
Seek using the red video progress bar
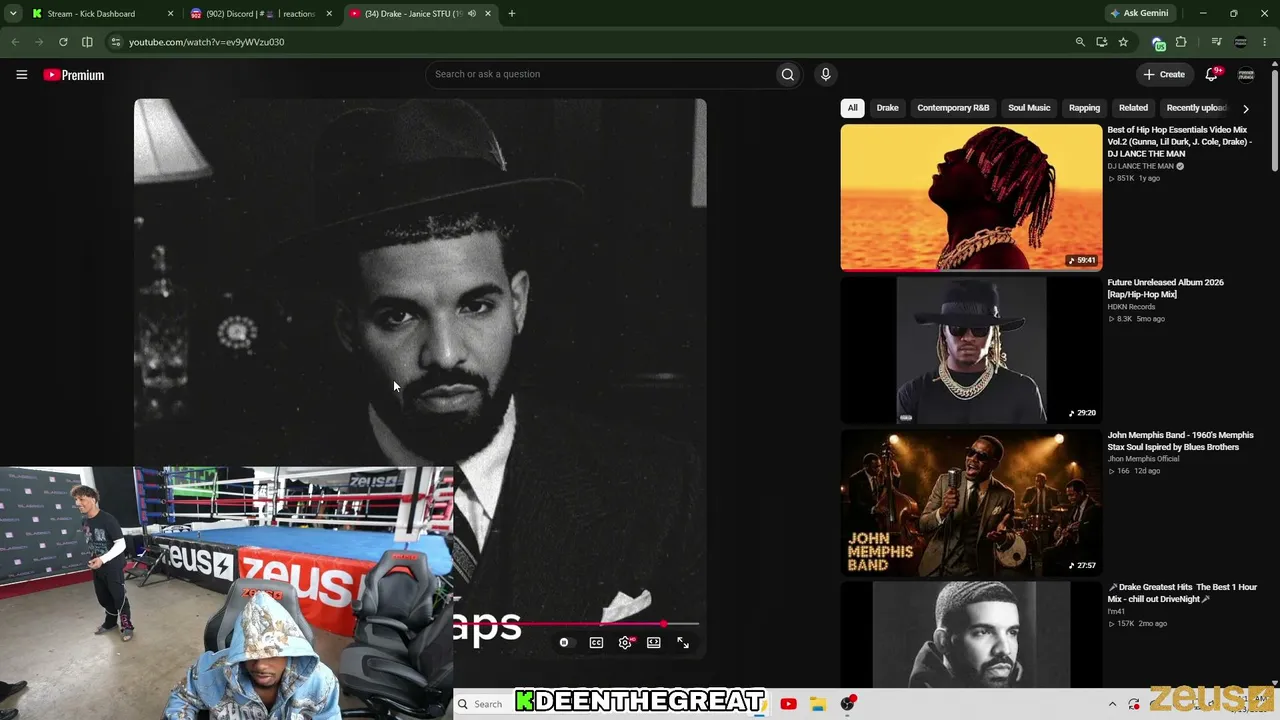(x=575, y=624)
